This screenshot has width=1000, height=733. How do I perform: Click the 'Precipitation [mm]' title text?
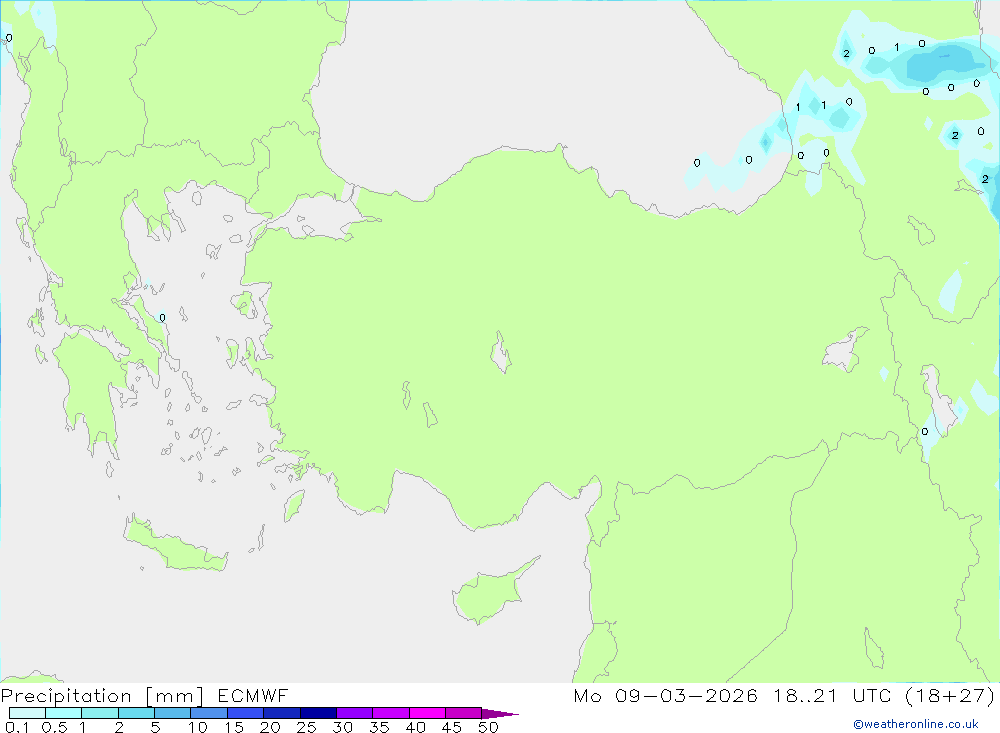click(102, 696)
